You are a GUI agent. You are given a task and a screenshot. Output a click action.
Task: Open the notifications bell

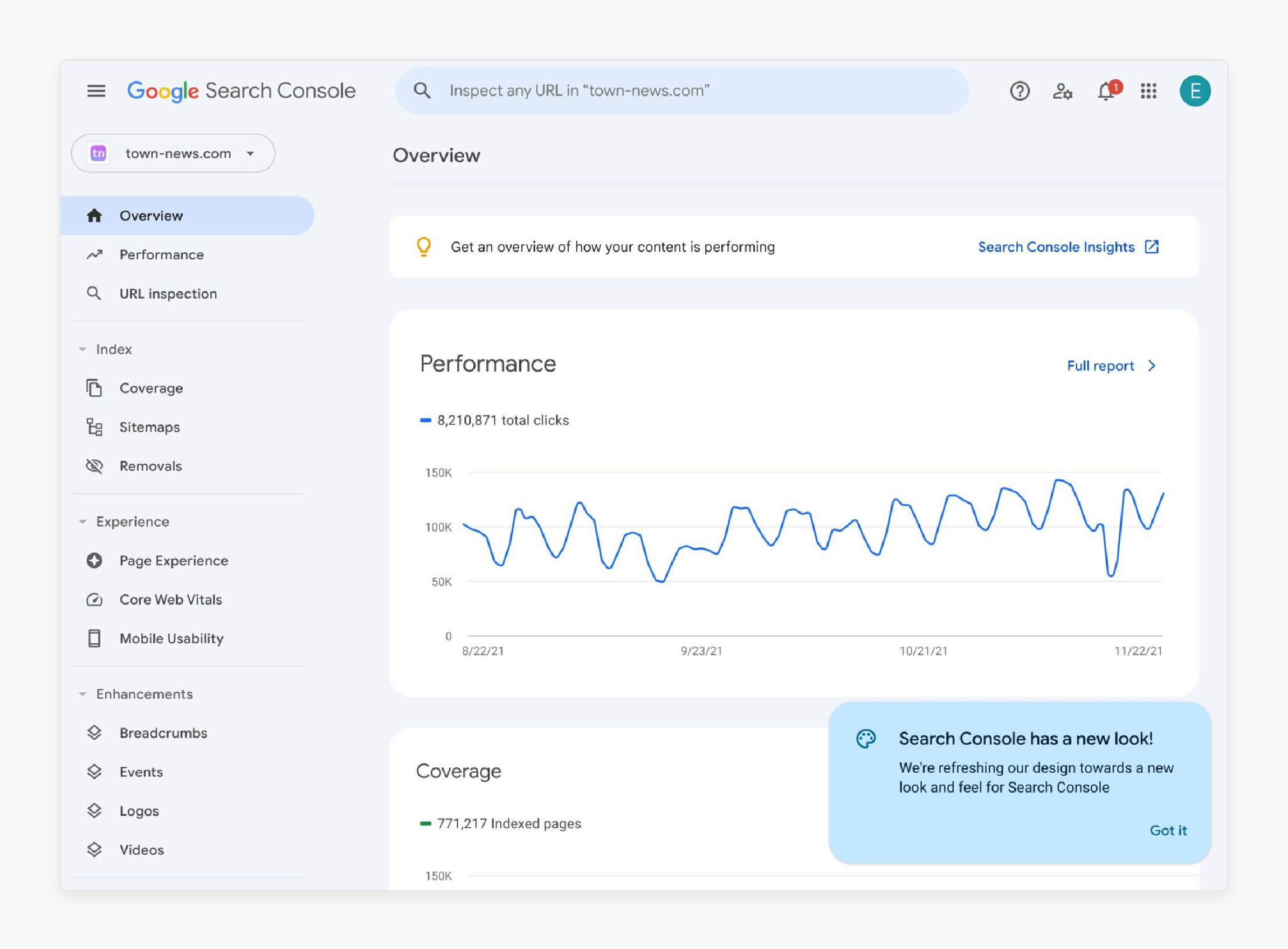coord(1106,91)
